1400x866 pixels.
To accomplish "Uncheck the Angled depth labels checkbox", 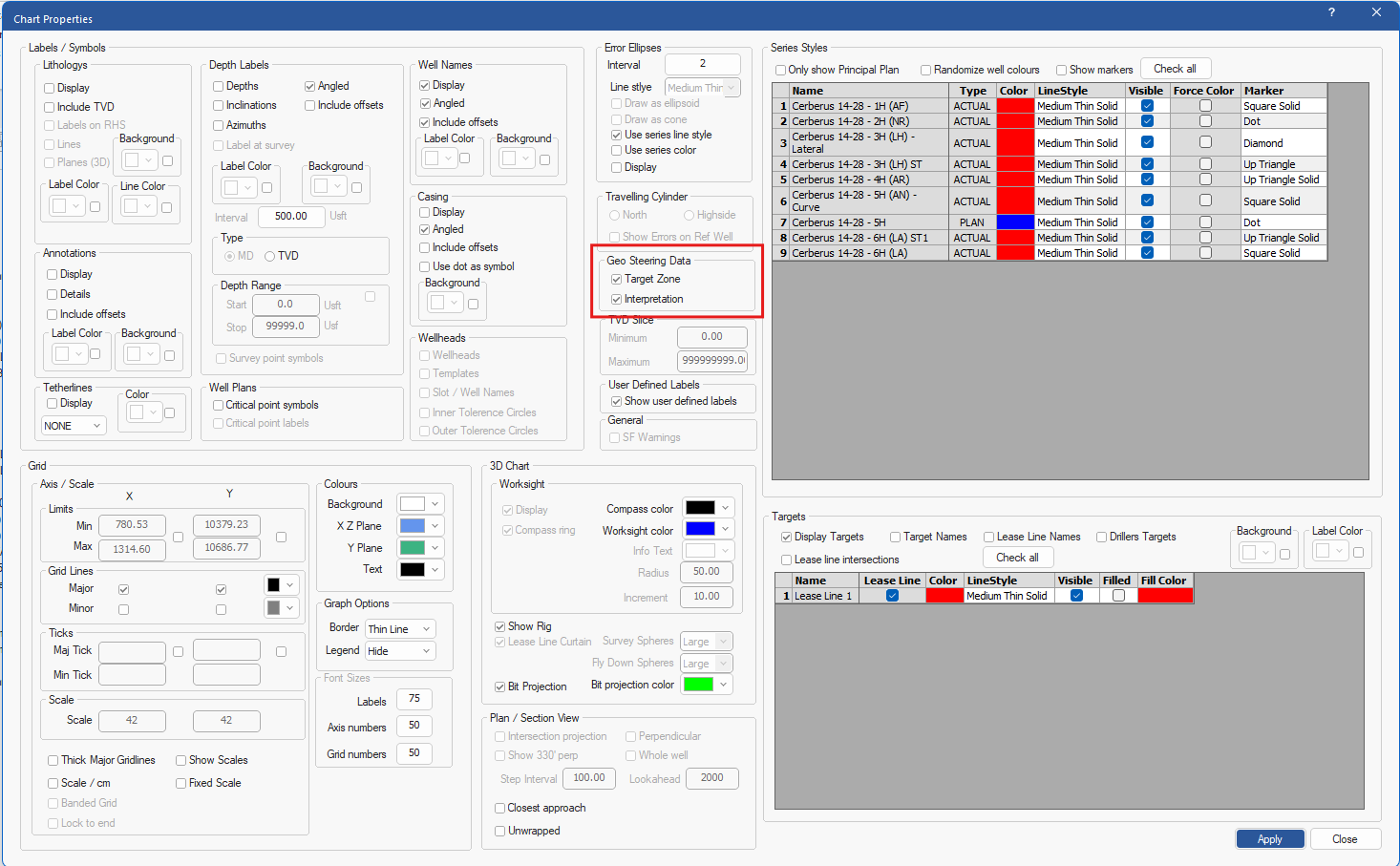I will [310, 86].
